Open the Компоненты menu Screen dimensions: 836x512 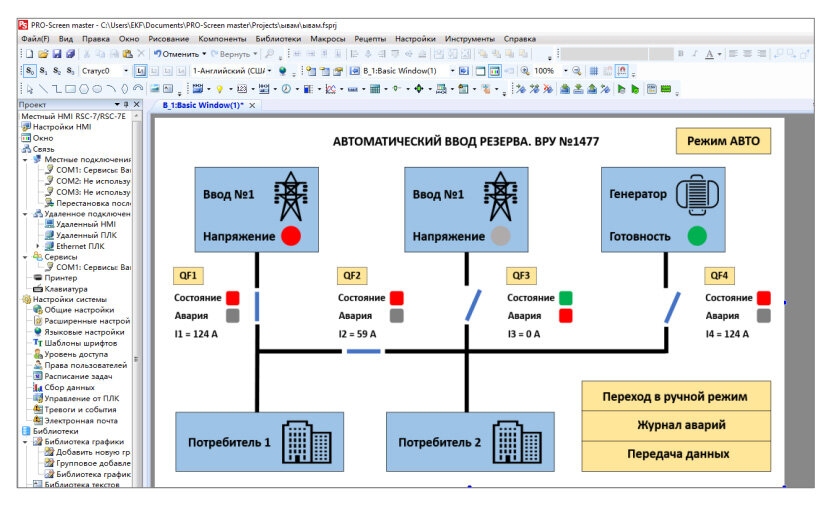pos(222,39)
